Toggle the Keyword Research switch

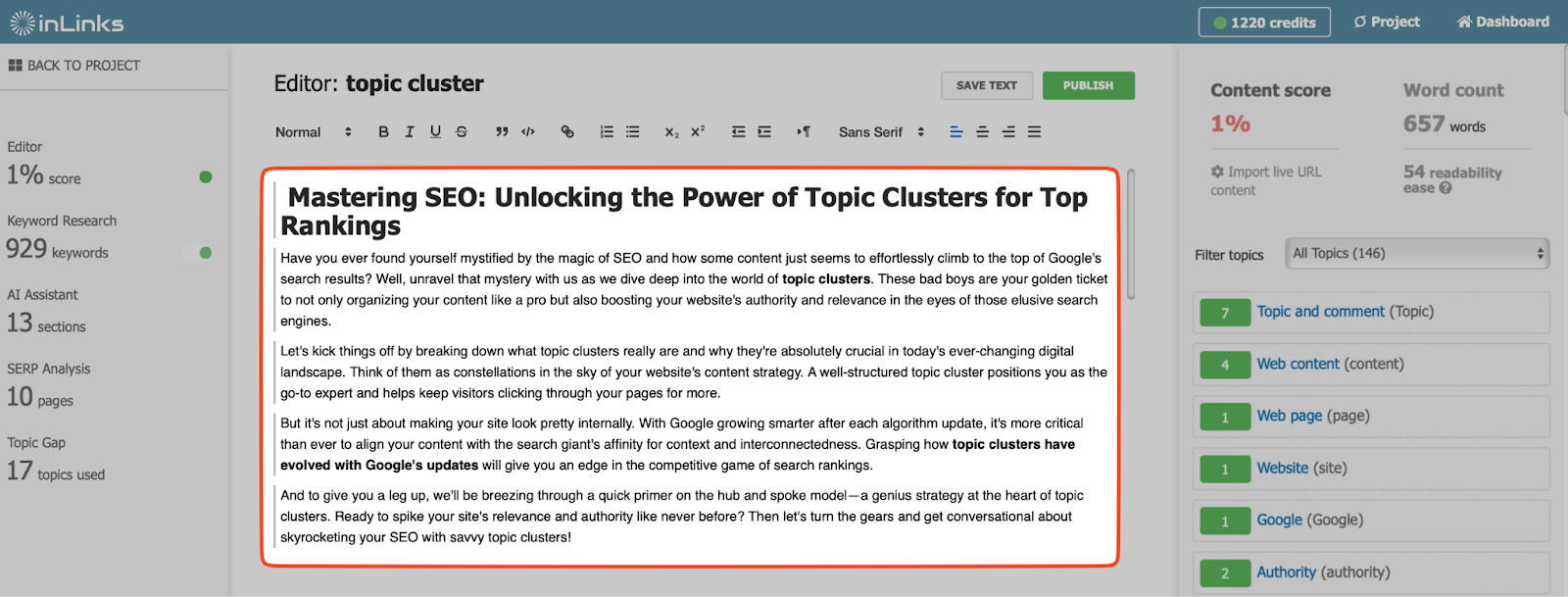click(198, 253)
